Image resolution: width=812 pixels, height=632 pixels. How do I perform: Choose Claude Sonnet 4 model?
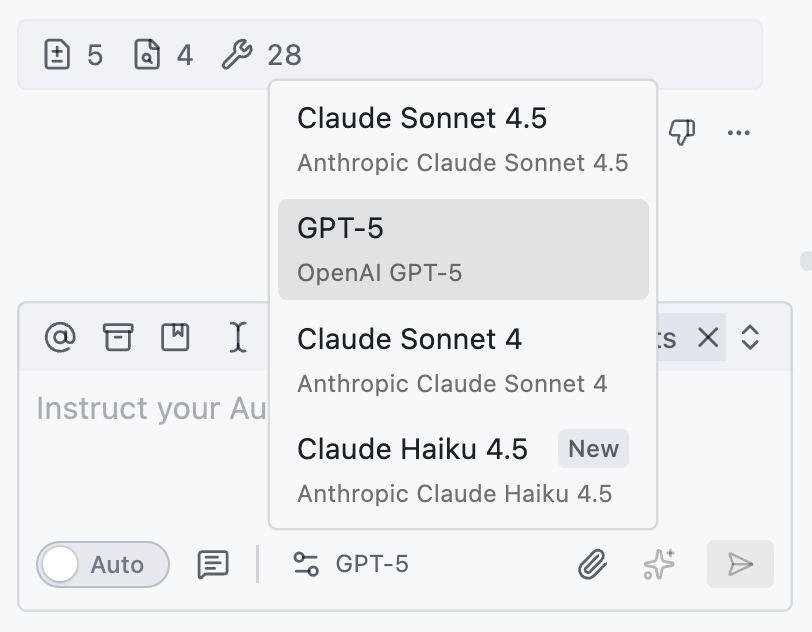pos(463,361)
